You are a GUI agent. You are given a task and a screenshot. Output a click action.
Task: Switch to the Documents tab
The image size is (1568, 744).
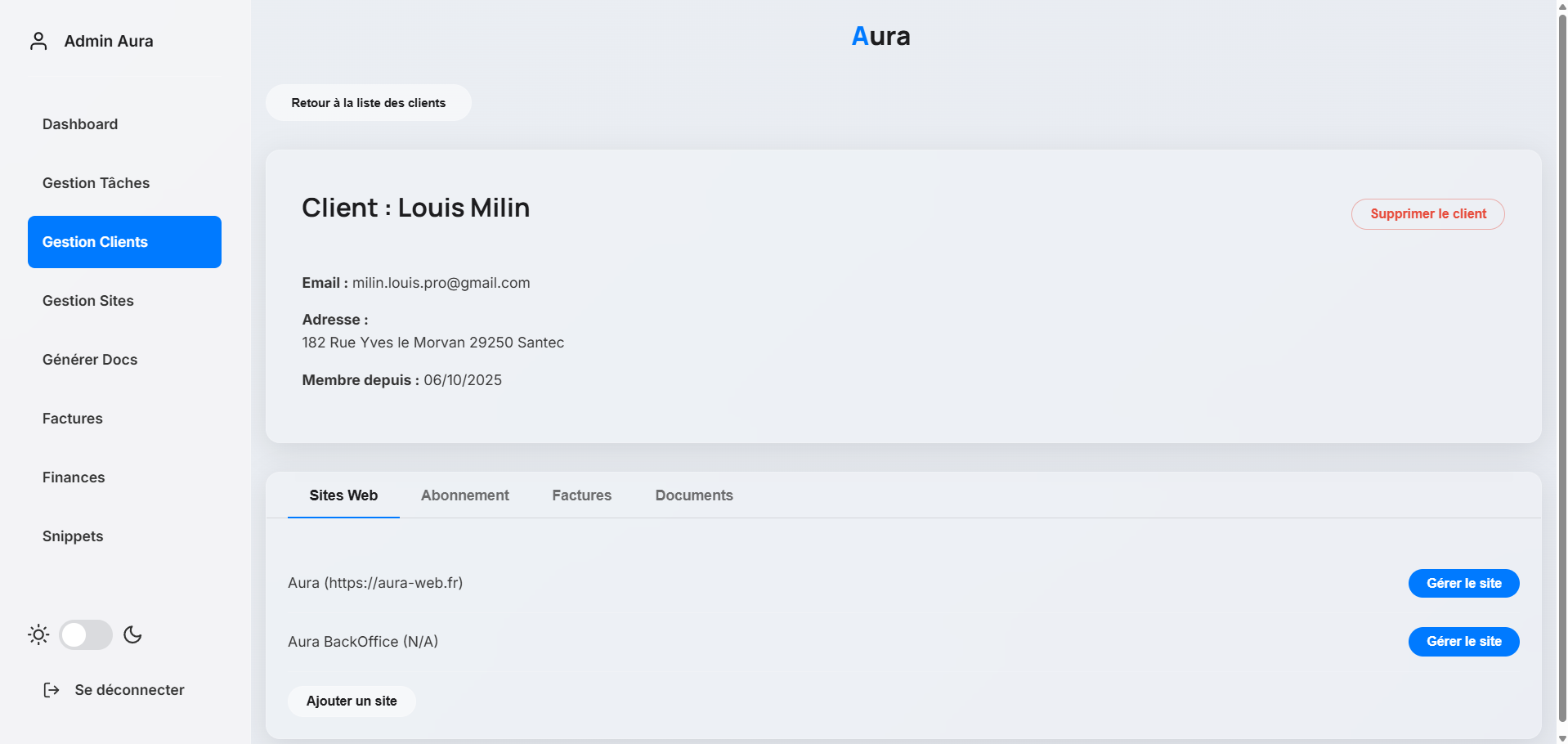(693, 495)
